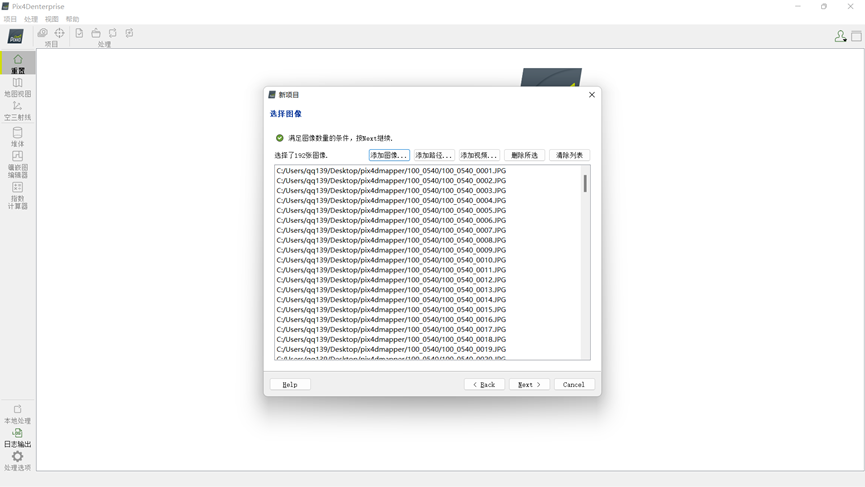Click 添加图像... button
The width and height of the screenshot is (865, 487).
(389, 156)
